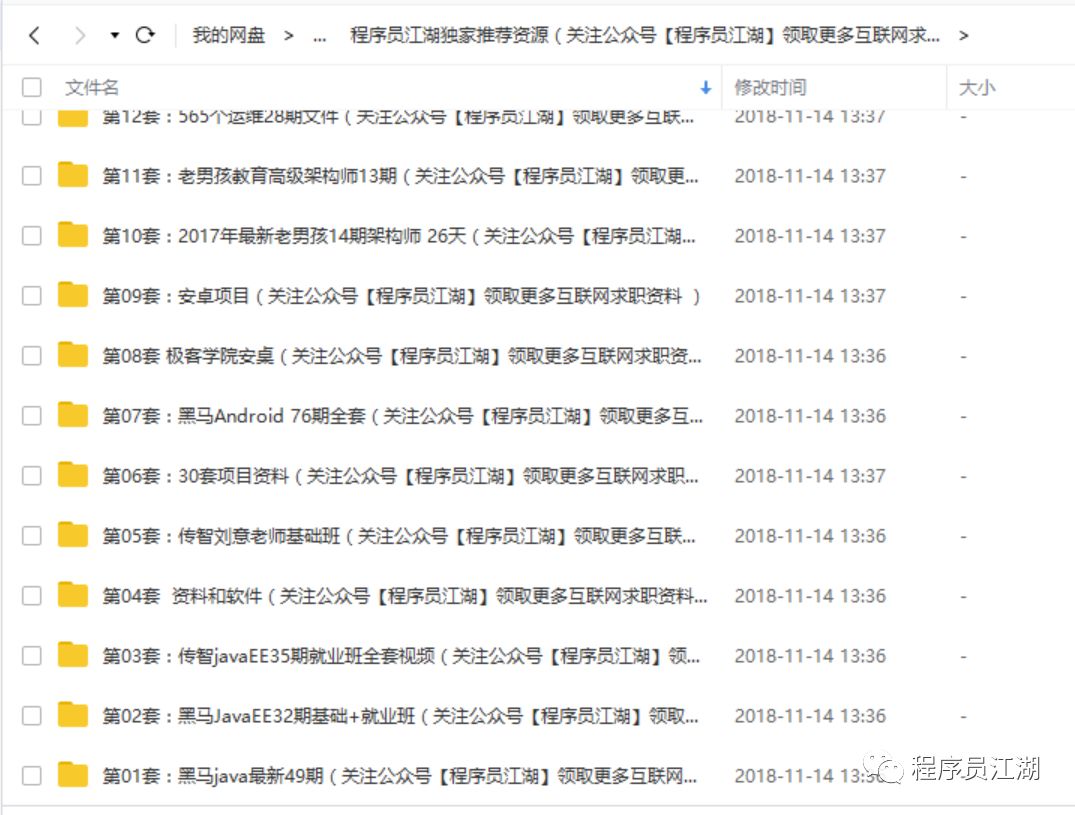Toggle the blue sort direction arrow
1075x815 pixels.
coord(705,87)
